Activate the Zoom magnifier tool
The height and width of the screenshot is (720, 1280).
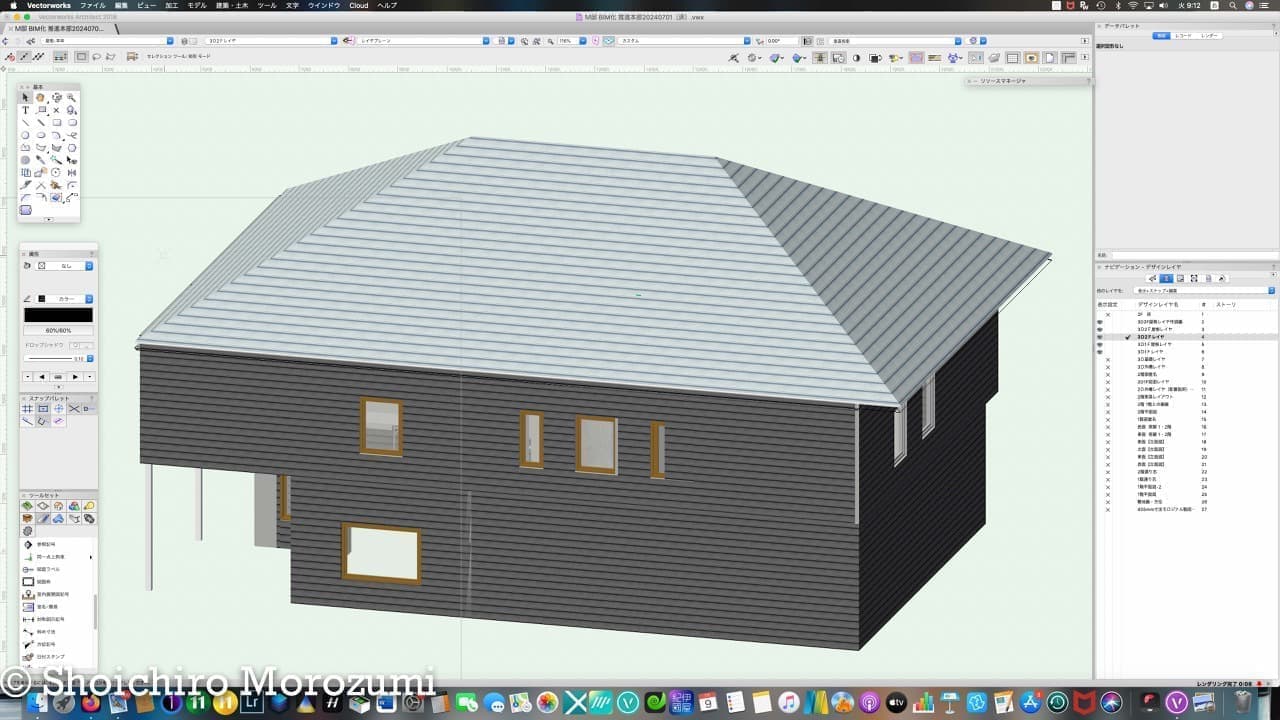tap(72, 98)
